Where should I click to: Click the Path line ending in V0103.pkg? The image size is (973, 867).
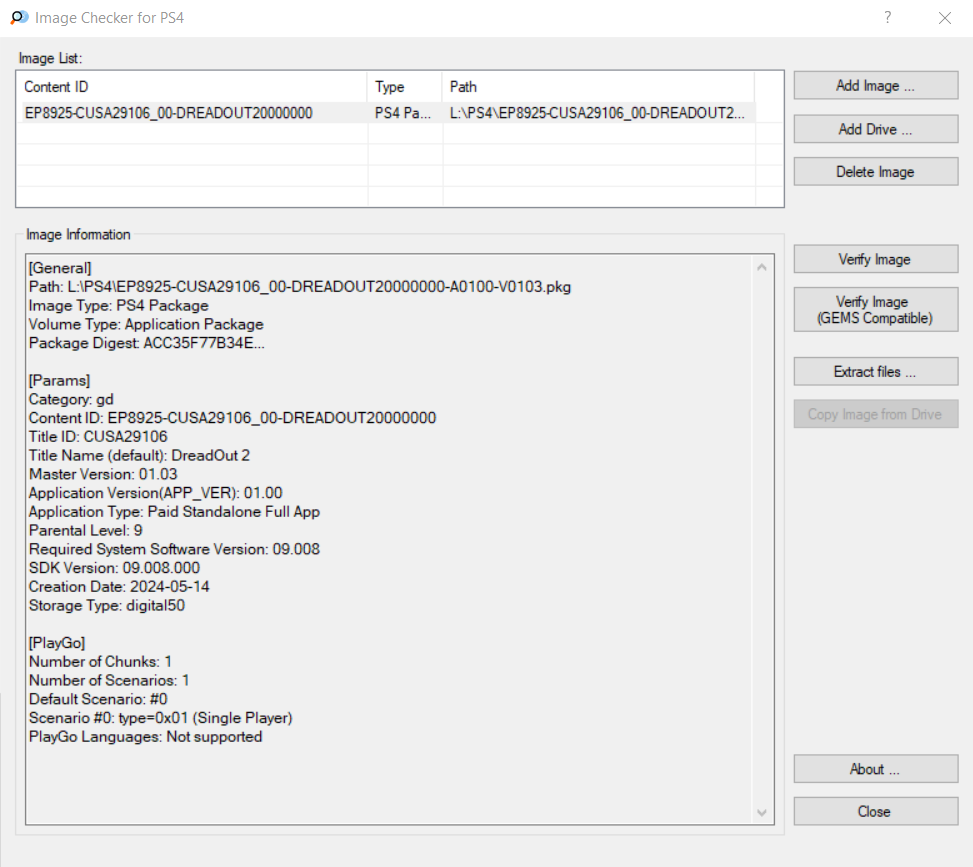point(300,287)
